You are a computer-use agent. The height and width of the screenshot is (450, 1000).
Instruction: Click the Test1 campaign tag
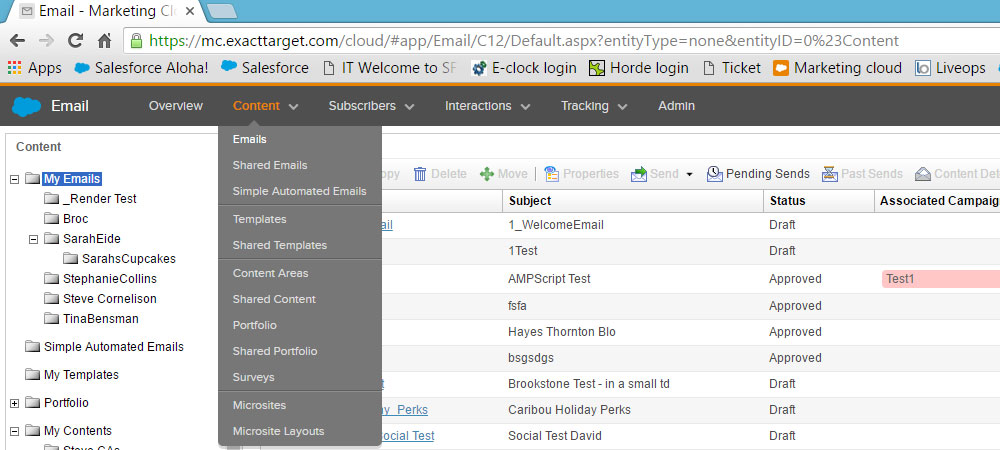[941, 279]
